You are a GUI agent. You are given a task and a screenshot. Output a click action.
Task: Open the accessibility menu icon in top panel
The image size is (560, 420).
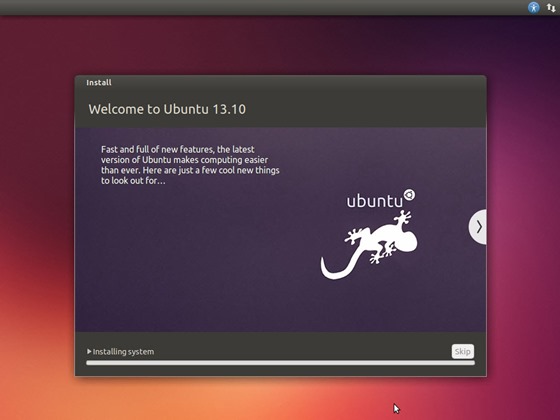[534, 8]
